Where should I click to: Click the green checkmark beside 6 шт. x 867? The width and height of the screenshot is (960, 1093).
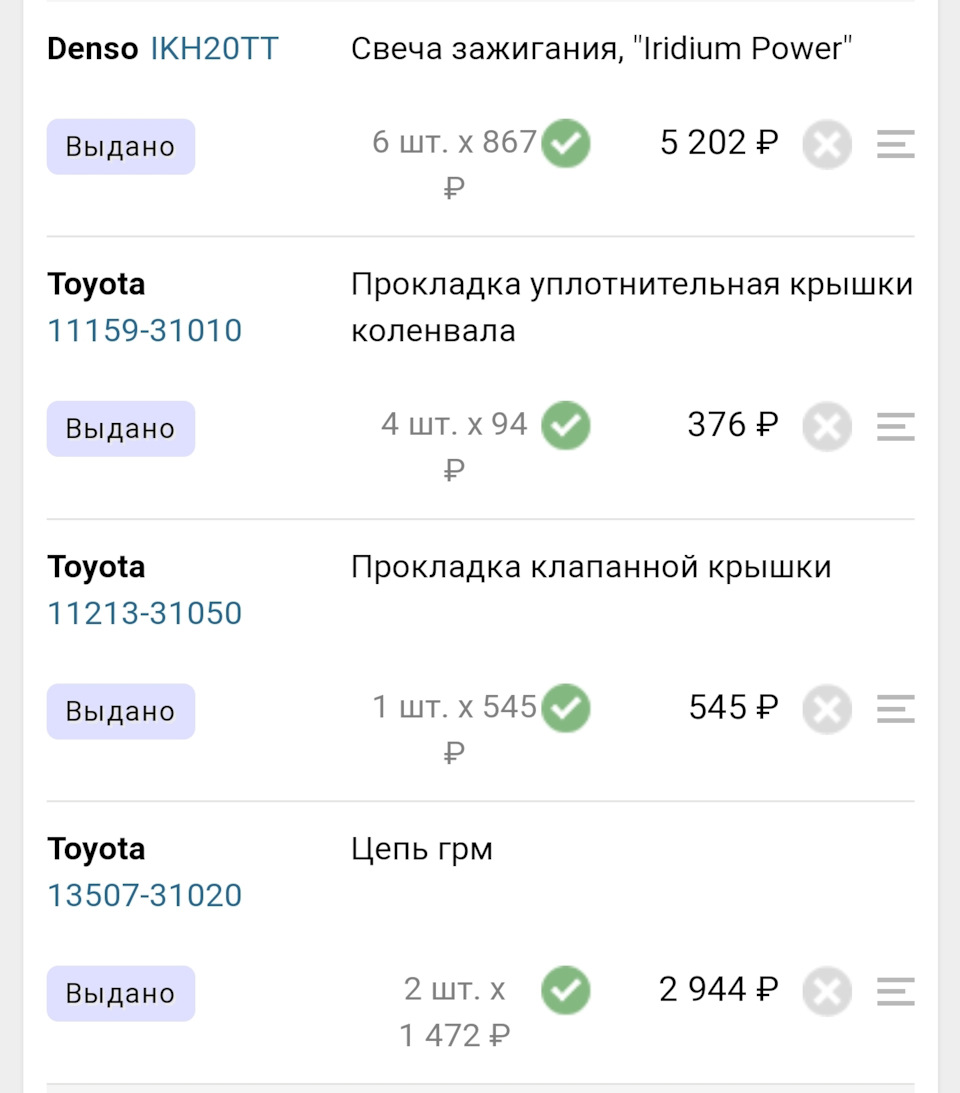[x=565, y=143]
